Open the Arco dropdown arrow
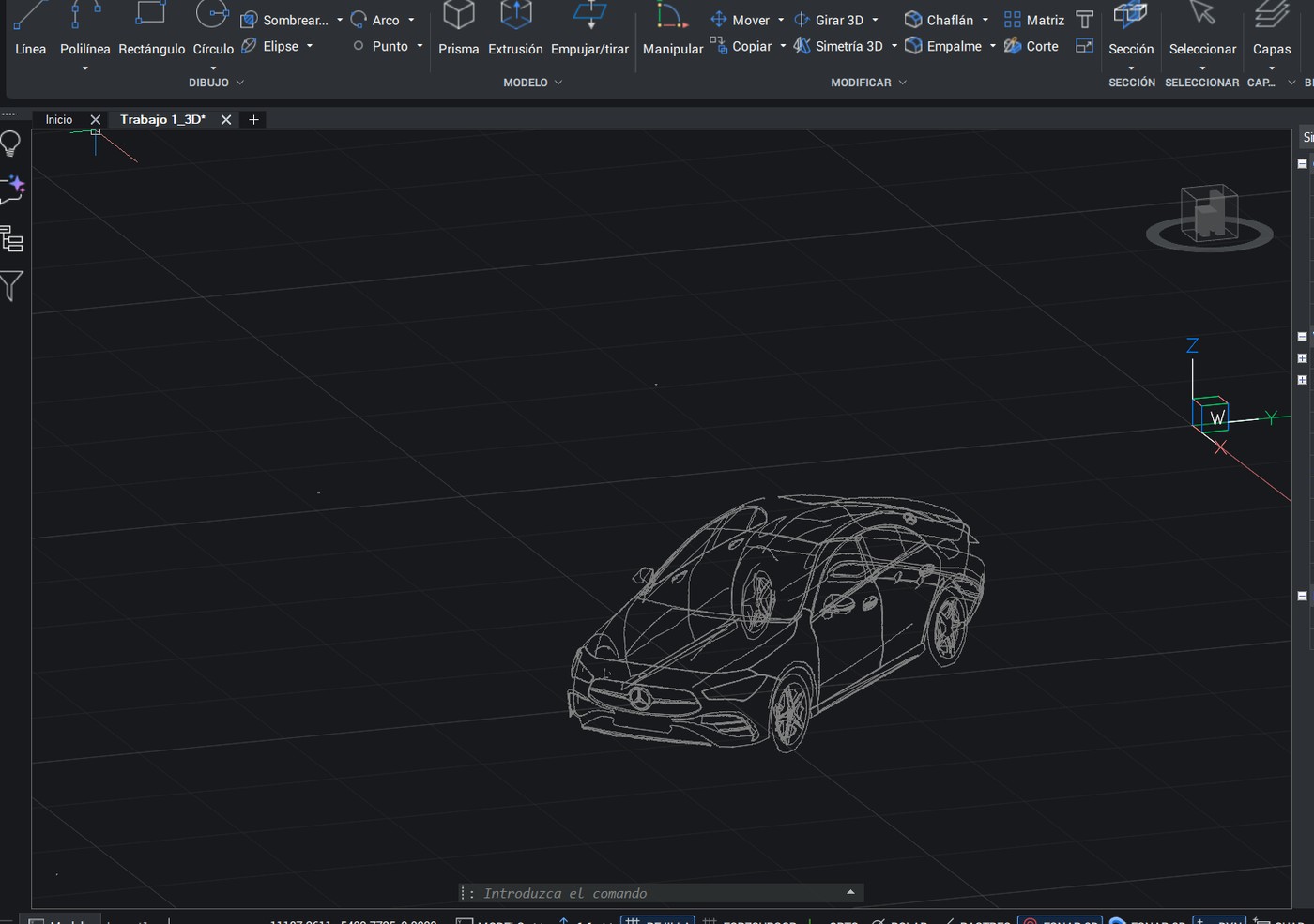The height and width of the screenshot is (924, 1314). pyautogui.click(x=411, y=20)
